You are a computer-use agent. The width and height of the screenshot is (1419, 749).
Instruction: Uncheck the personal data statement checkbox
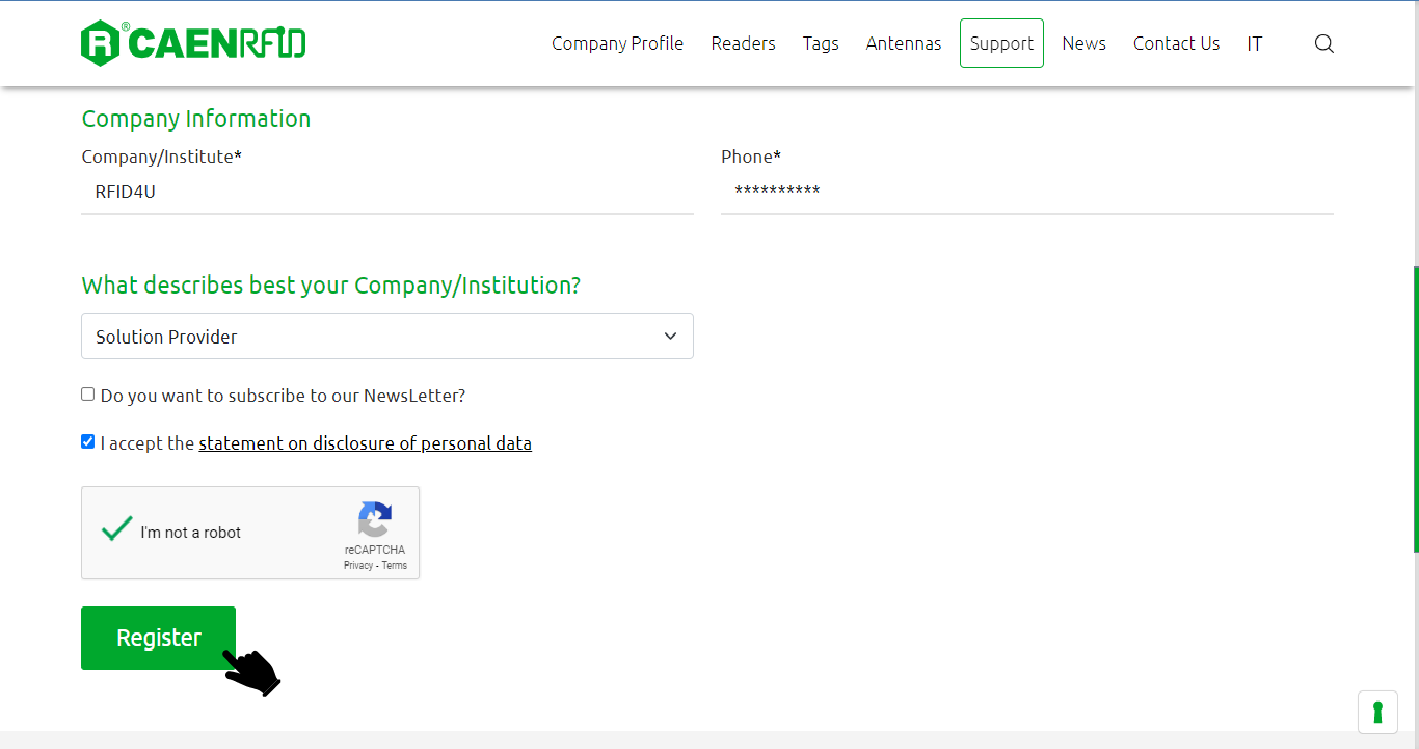click(88, 442)
